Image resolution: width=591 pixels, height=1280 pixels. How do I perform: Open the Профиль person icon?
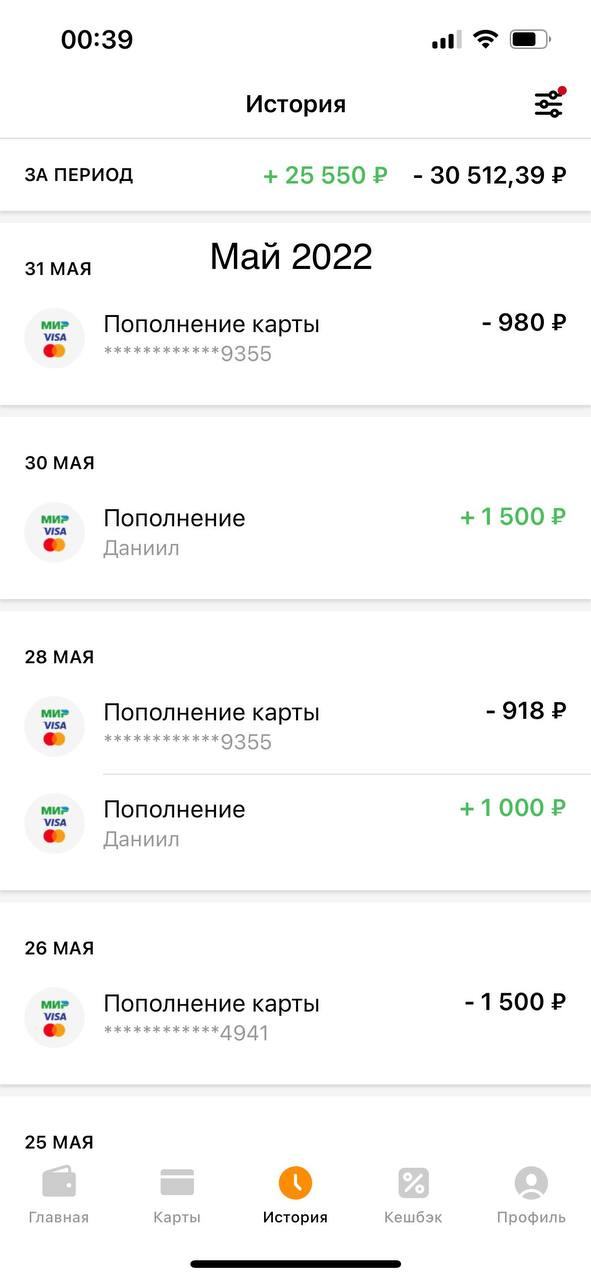point(531,1183)
